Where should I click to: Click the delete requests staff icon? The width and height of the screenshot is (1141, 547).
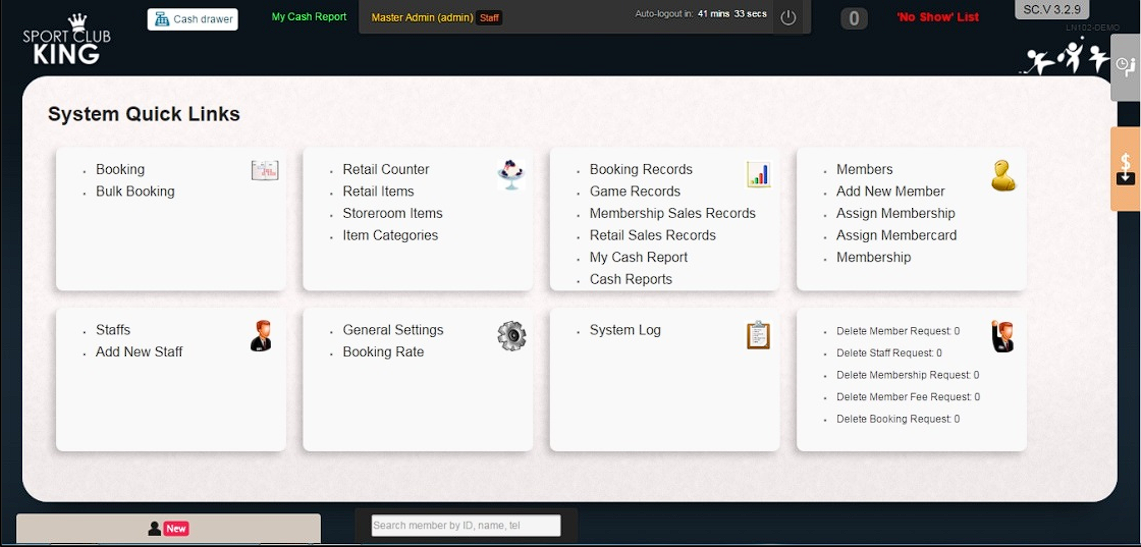pyautogui.click(x=1002, y=336)
